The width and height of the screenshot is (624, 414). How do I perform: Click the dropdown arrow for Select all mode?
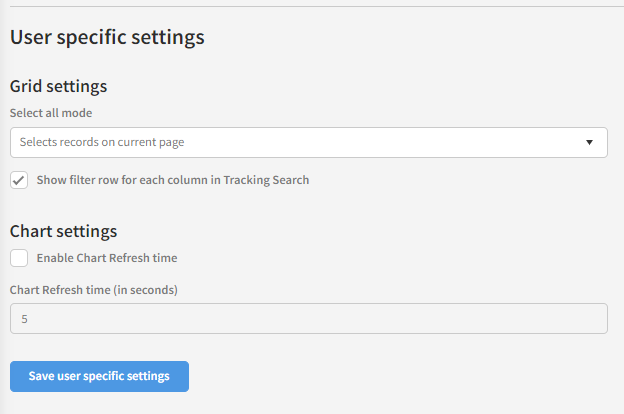589,142
